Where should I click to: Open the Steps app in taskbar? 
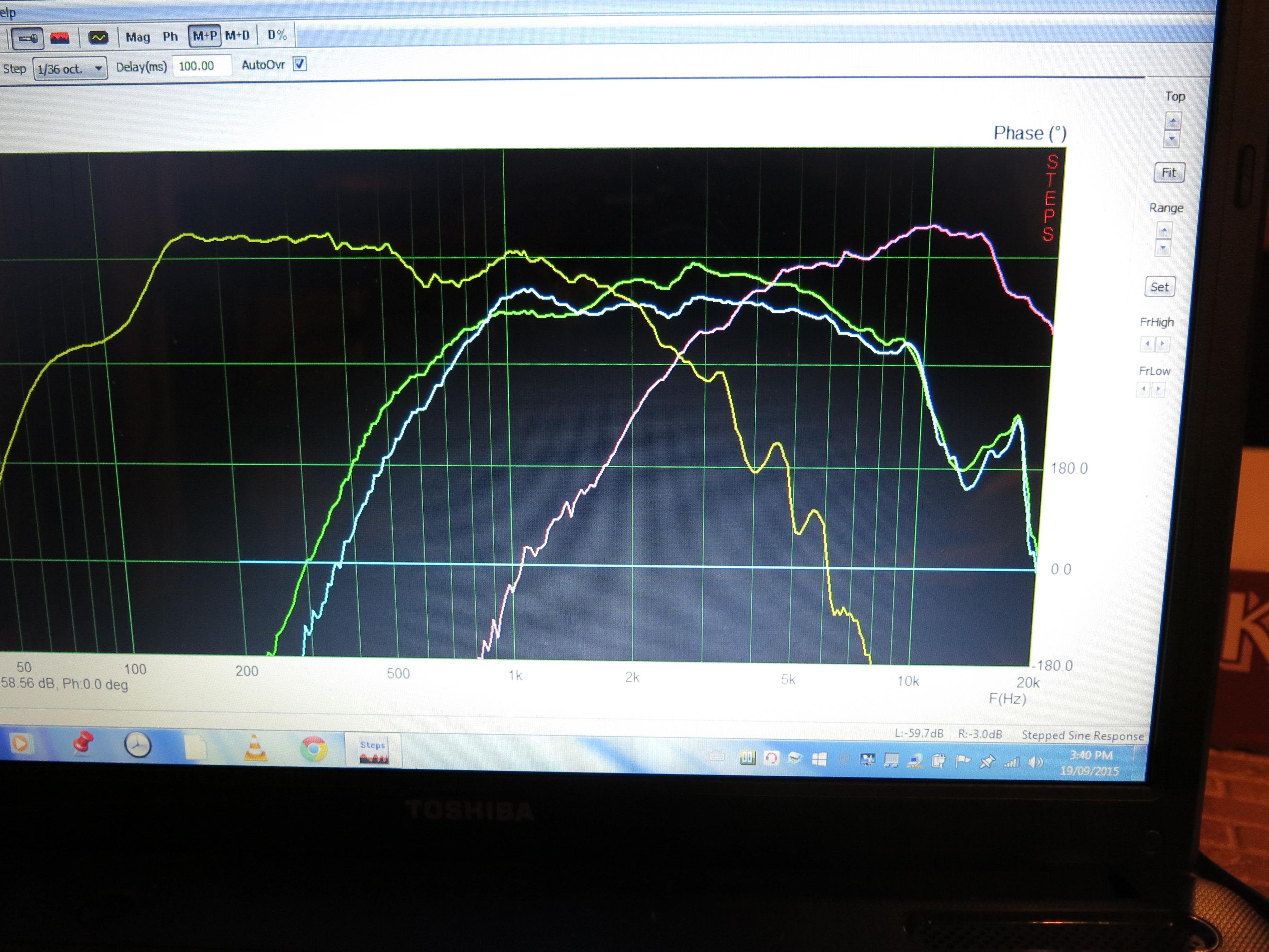[x=373, y=751]
